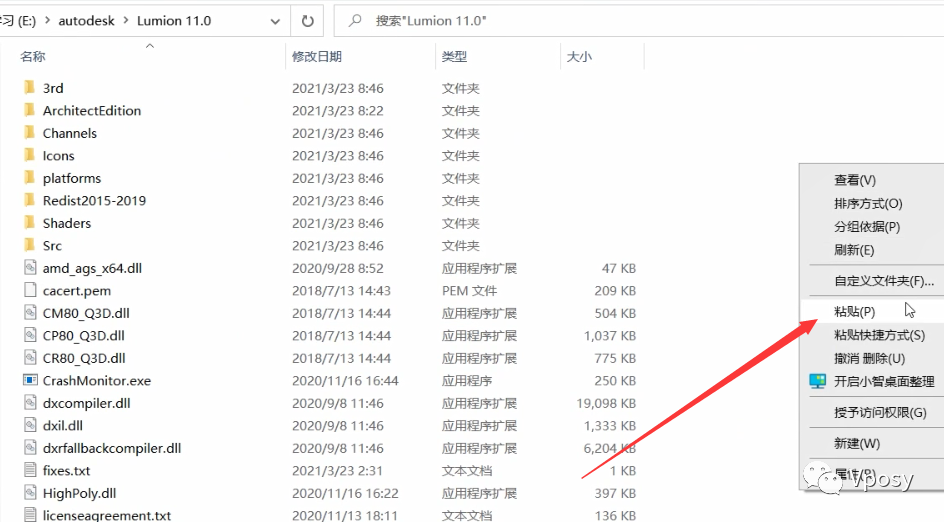Select the file name licenseagreement.txt
The width and height of the screenshot is (944, 522).
[x=107, y=515]
